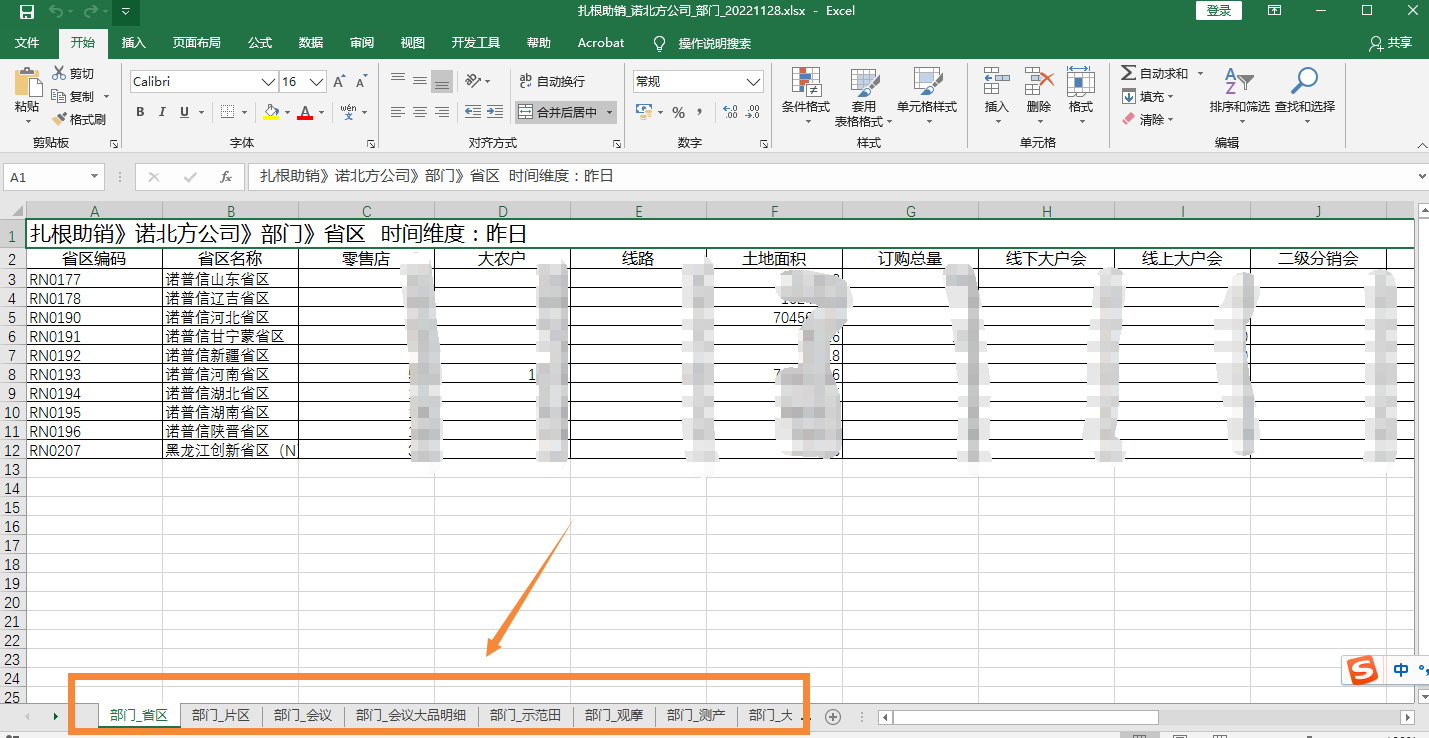Switch to the Acrobat ribbon tab
1429x738 pixels.
tap(601, 43)
